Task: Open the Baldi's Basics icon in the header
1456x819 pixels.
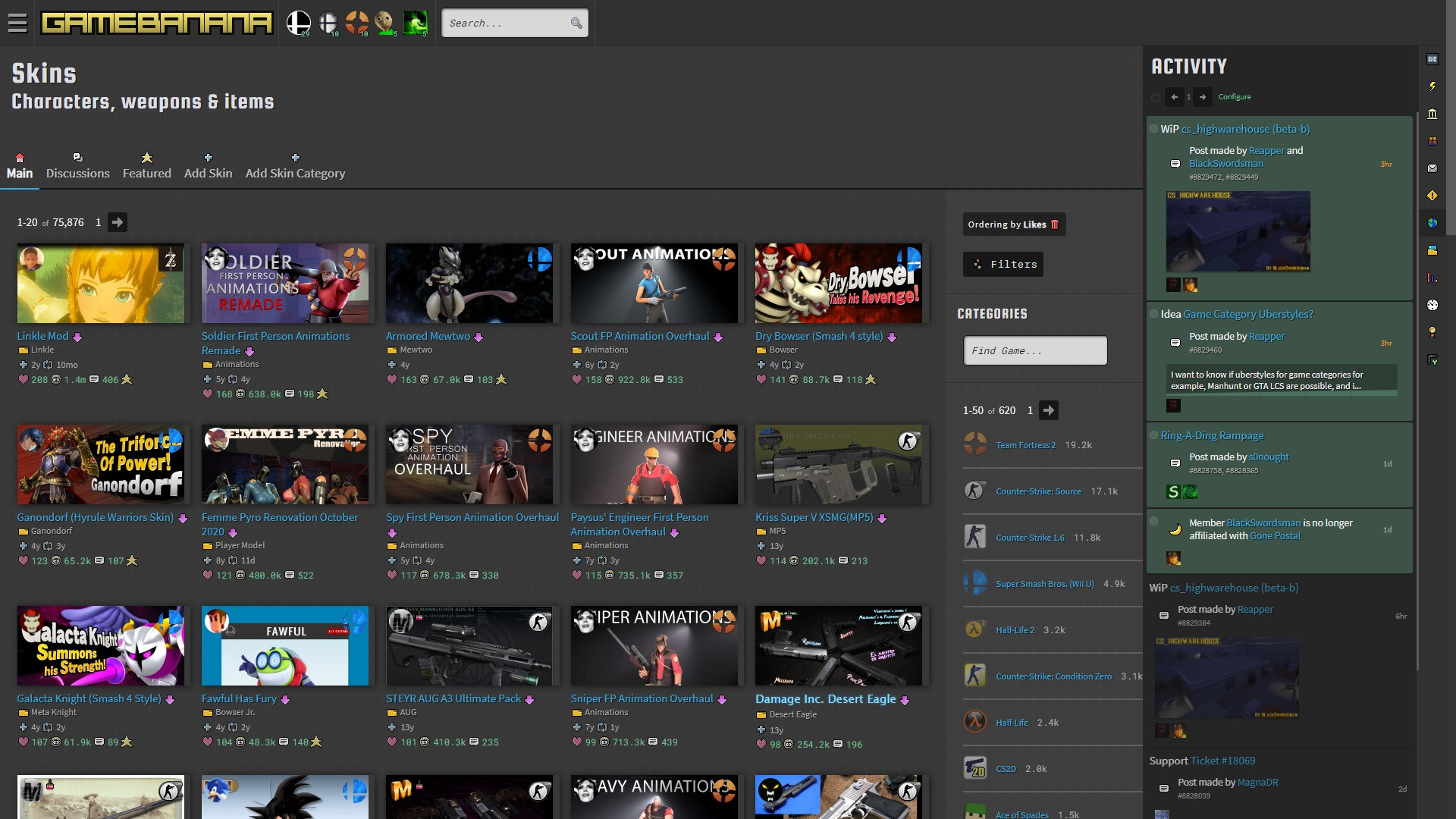Action: coord(385,21)
